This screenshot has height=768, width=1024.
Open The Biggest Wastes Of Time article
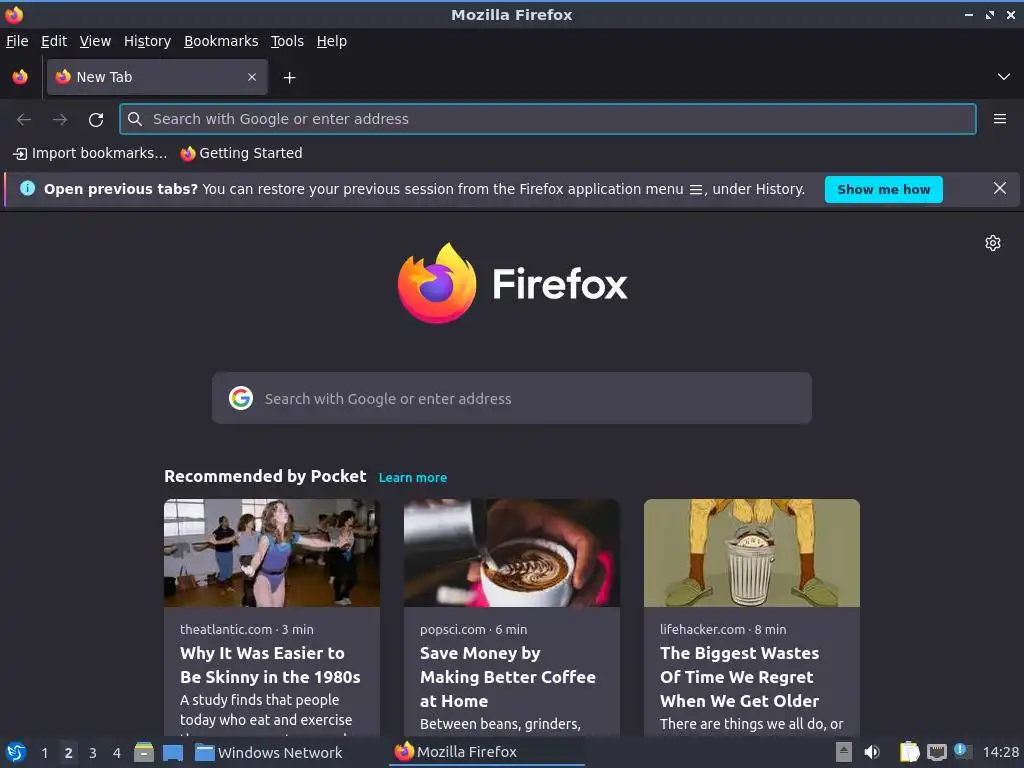(739, 677)
